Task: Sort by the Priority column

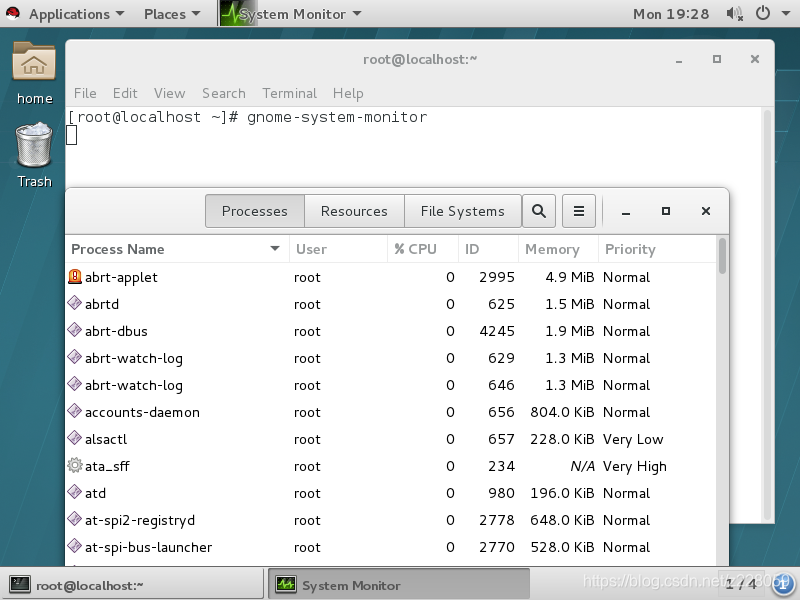Action: (x=657, y=249)
